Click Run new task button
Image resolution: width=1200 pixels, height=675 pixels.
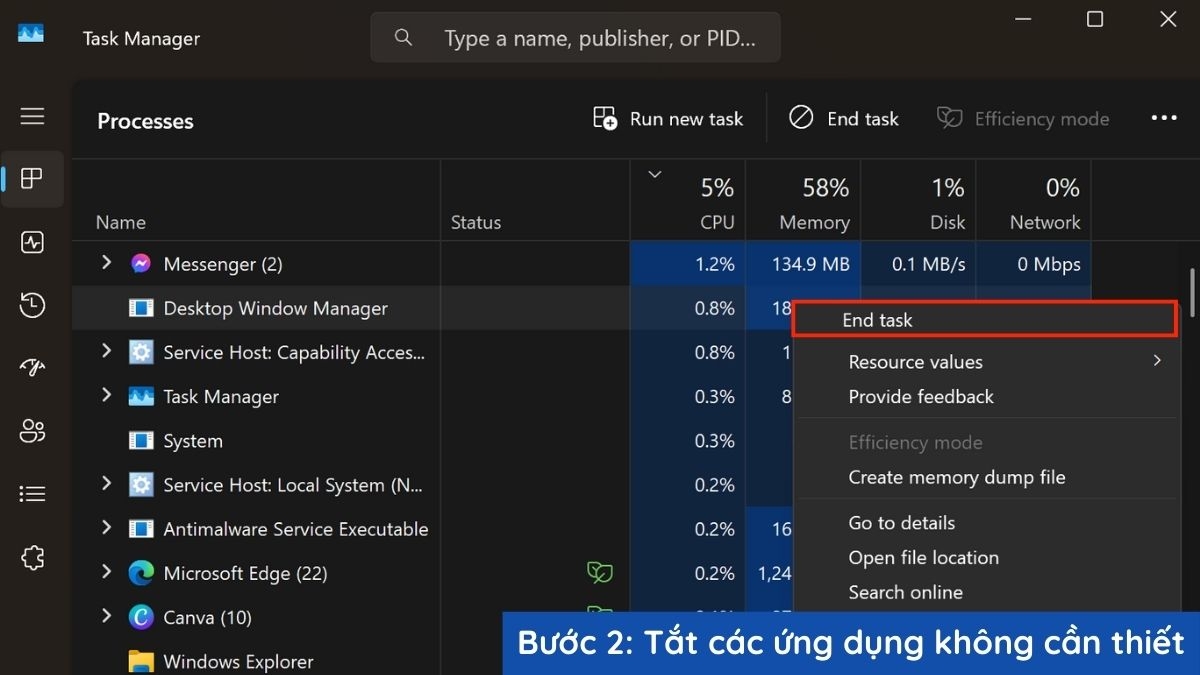coord(668,119)
